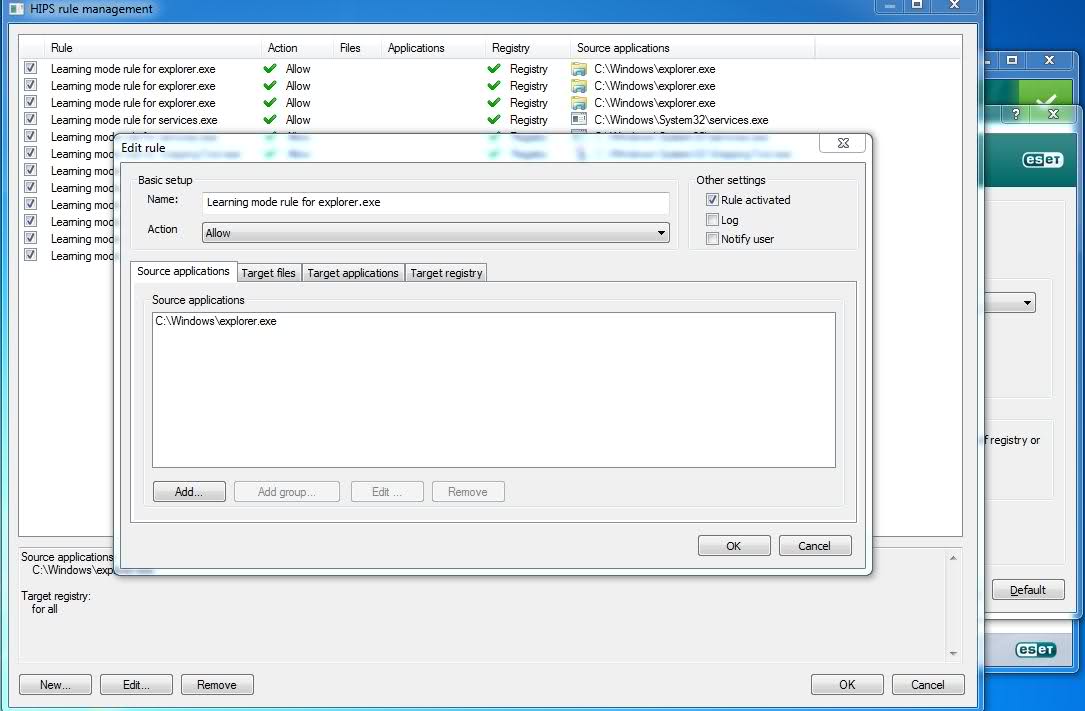Click the rule Name text field
Screen dimensions: 1085x711
click(x=435, y=202)
